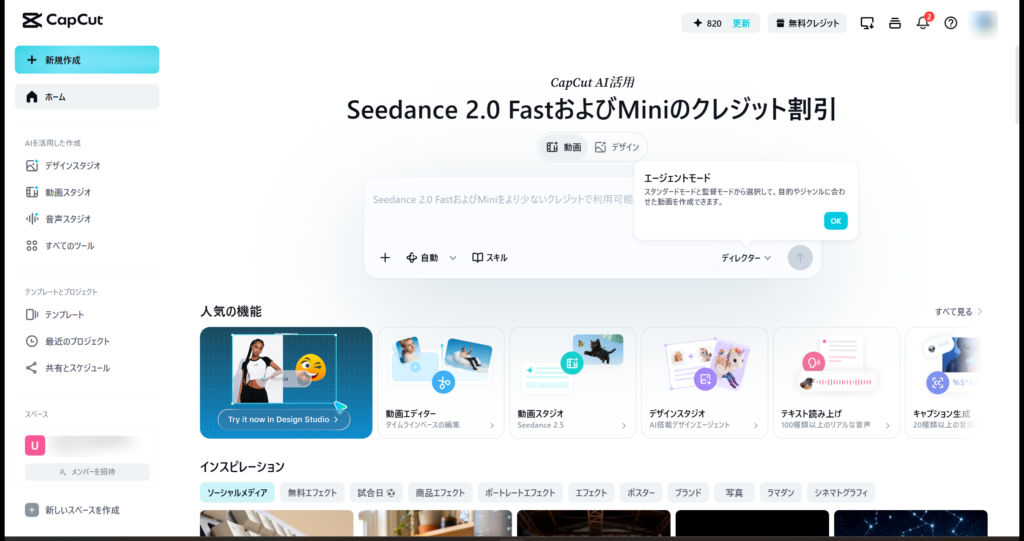This screenshot has height=541, width=1024.
Task: Select ポートレートエフェクト inspiration tab
Action: 520,493
